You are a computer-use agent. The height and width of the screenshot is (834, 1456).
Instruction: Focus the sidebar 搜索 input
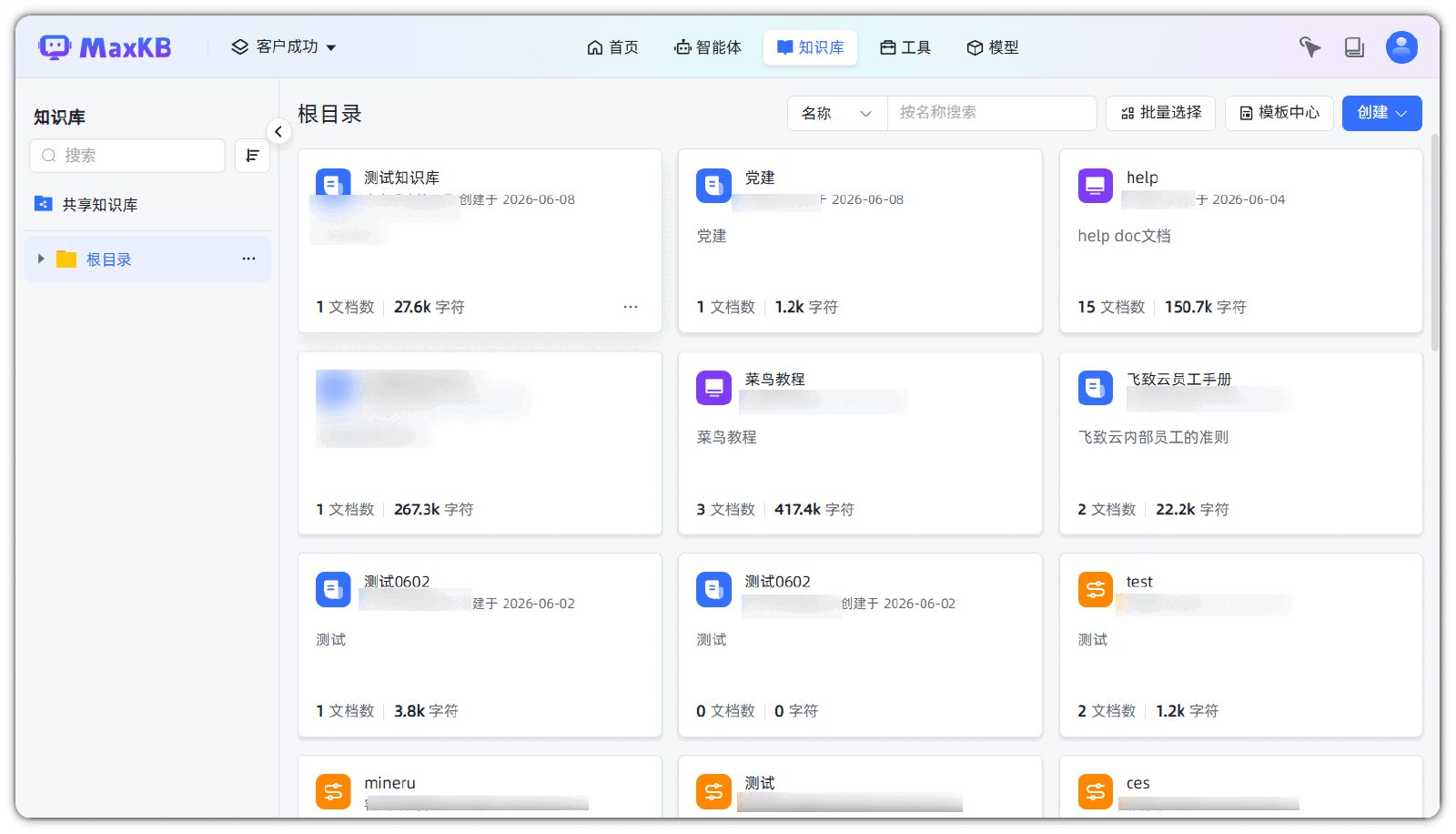pyautogui.click(x=127, y=156)
